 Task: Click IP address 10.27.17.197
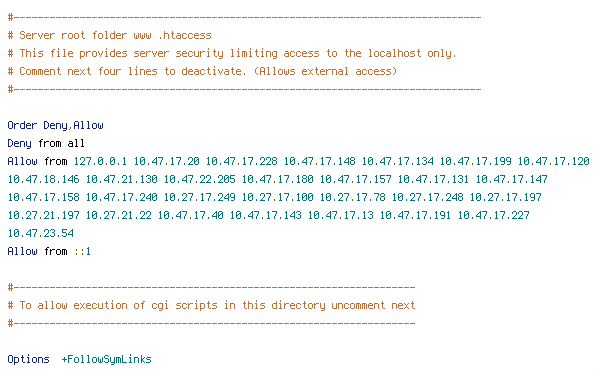(x=505, y=197)
